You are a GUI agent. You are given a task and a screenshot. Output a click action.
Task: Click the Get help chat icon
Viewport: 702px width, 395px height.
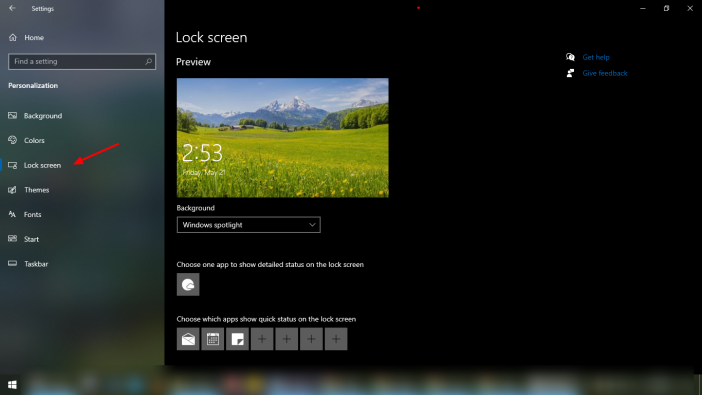[x=570, y=57]
